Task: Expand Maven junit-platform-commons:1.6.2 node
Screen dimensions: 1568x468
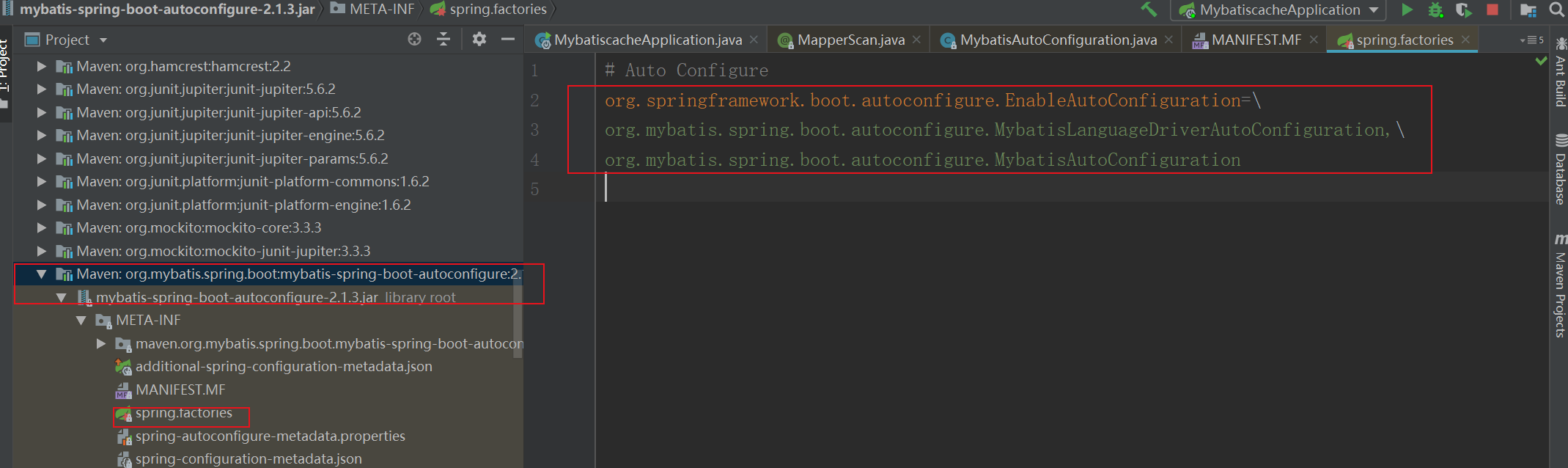Action: (x=42, y=182)
